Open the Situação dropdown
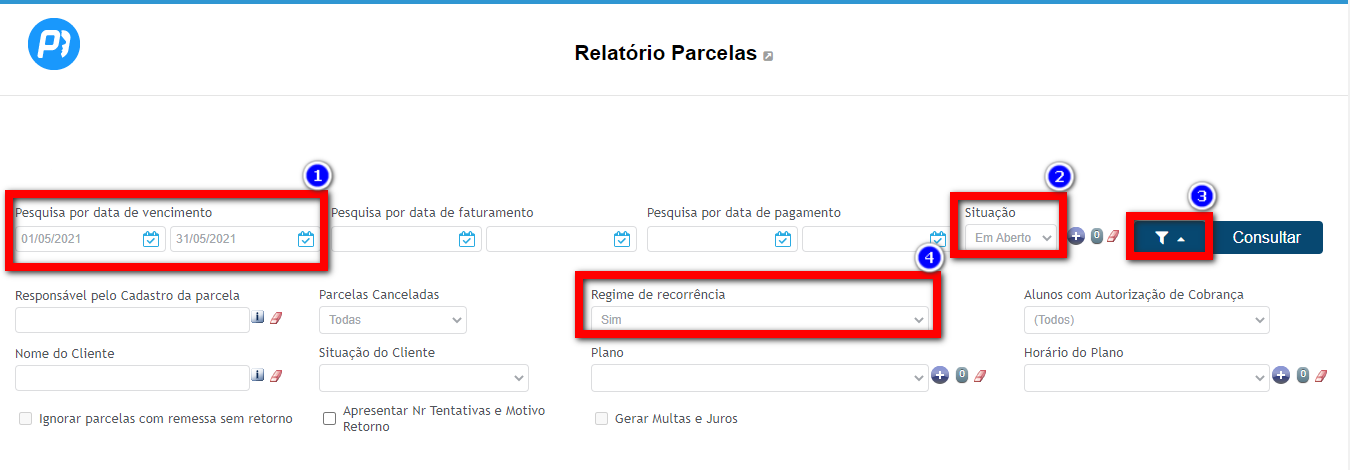 (1009, 238)
